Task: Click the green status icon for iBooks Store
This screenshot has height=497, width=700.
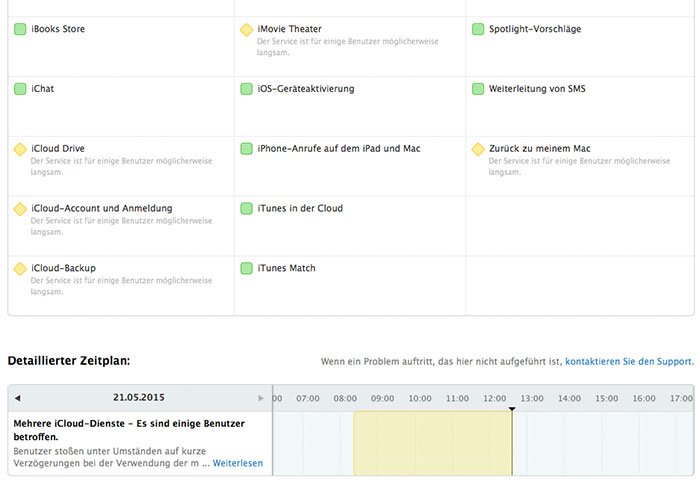Action: coord(20,29)
